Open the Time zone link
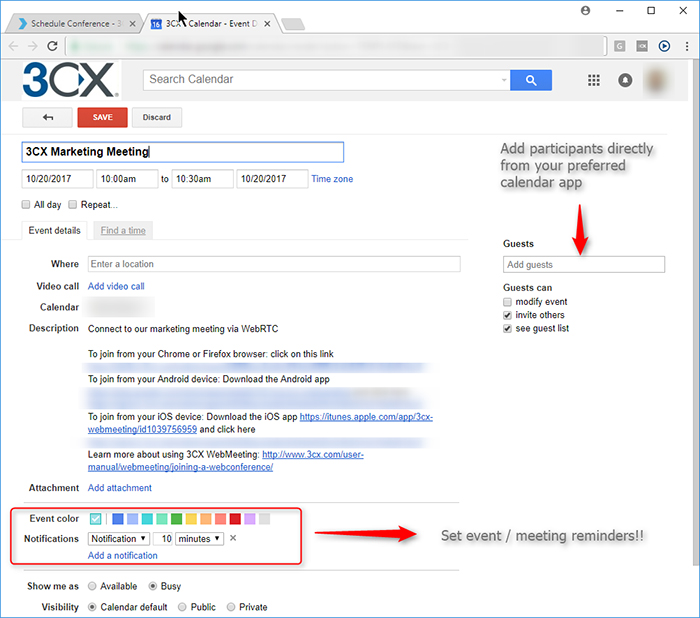This screenshot has height=618, width=700. click(332, 179)
